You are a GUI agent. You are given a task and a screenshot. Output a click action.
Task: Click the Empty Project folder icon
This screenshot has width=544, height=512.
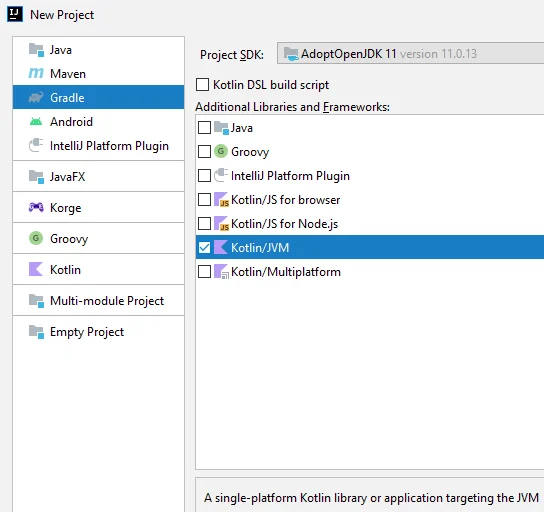[x=36, y=332]
